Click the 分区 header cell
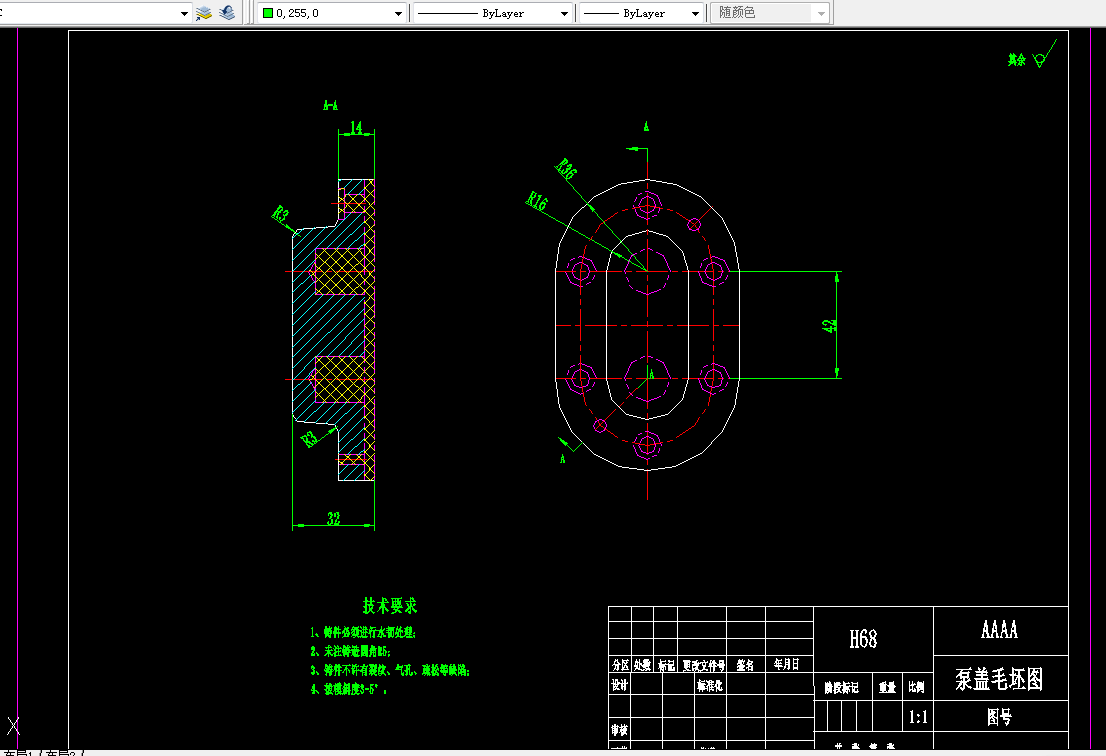Viewport: 1106px width, 756px height. coord(620,665)
